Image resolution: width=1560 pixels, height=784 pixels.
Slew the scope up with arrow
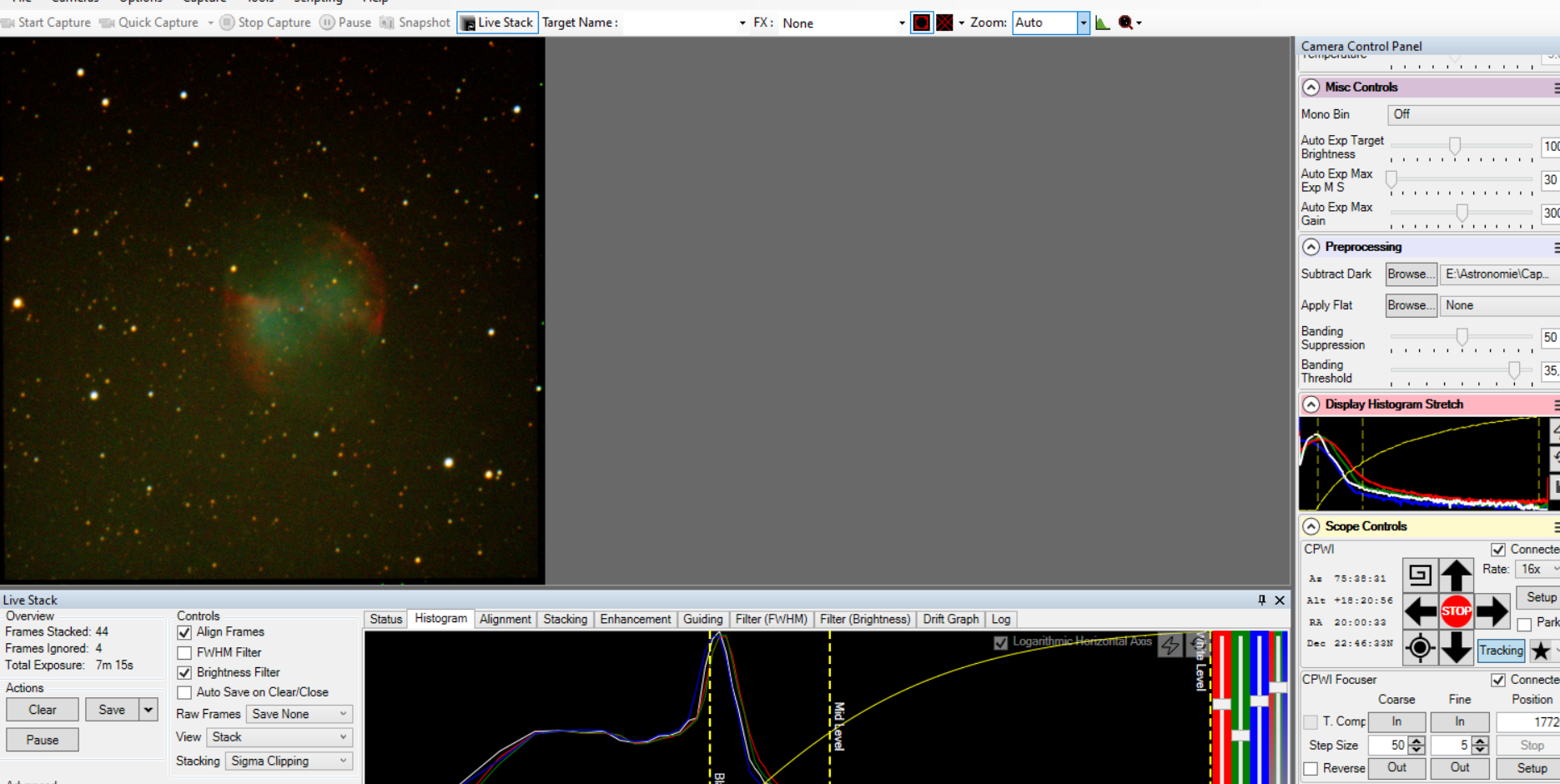pyautogui.click(x=1457, y=575)
